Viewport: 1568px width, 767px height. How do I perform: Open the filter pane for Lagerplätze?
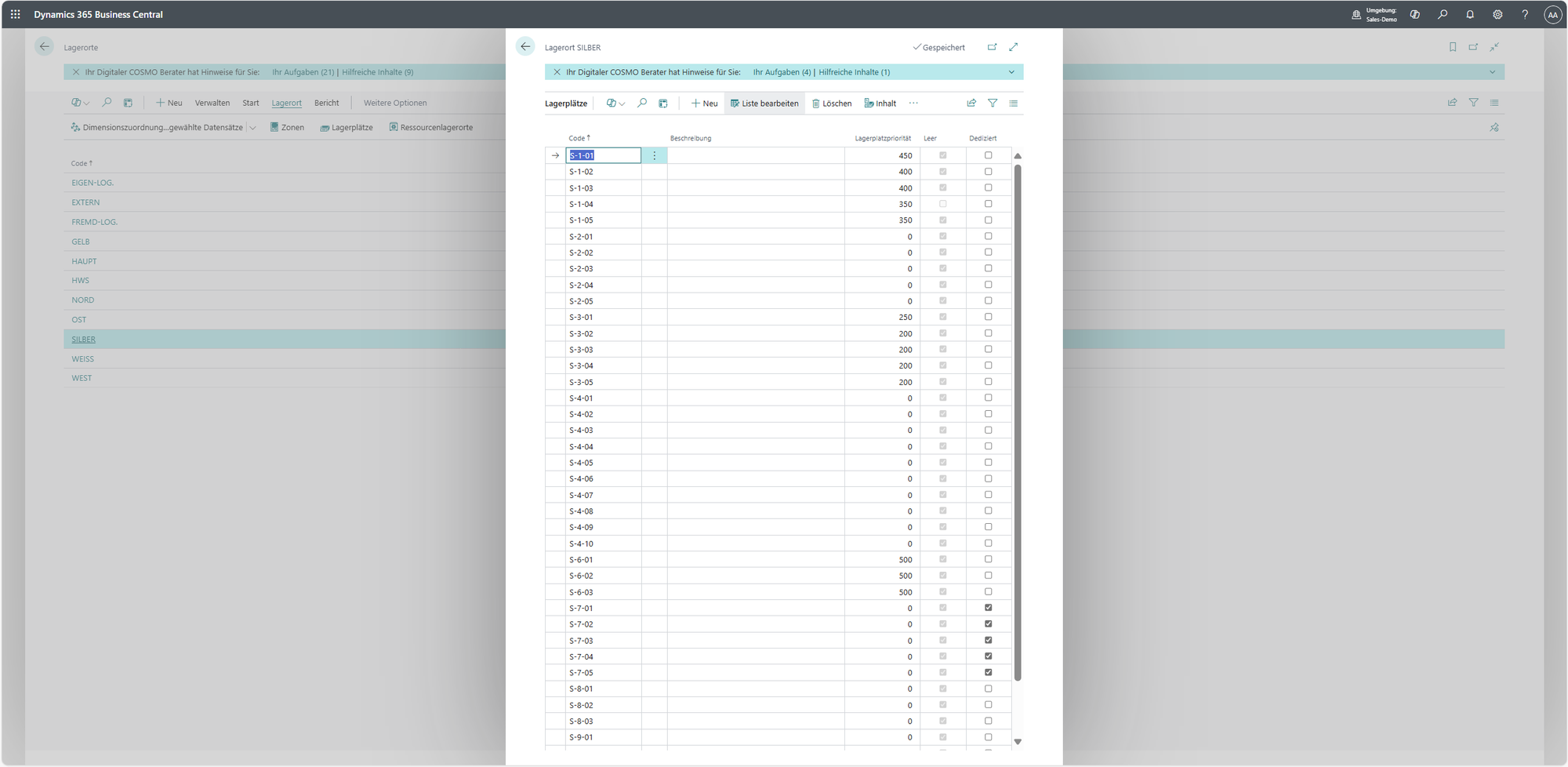pos(993,104)
